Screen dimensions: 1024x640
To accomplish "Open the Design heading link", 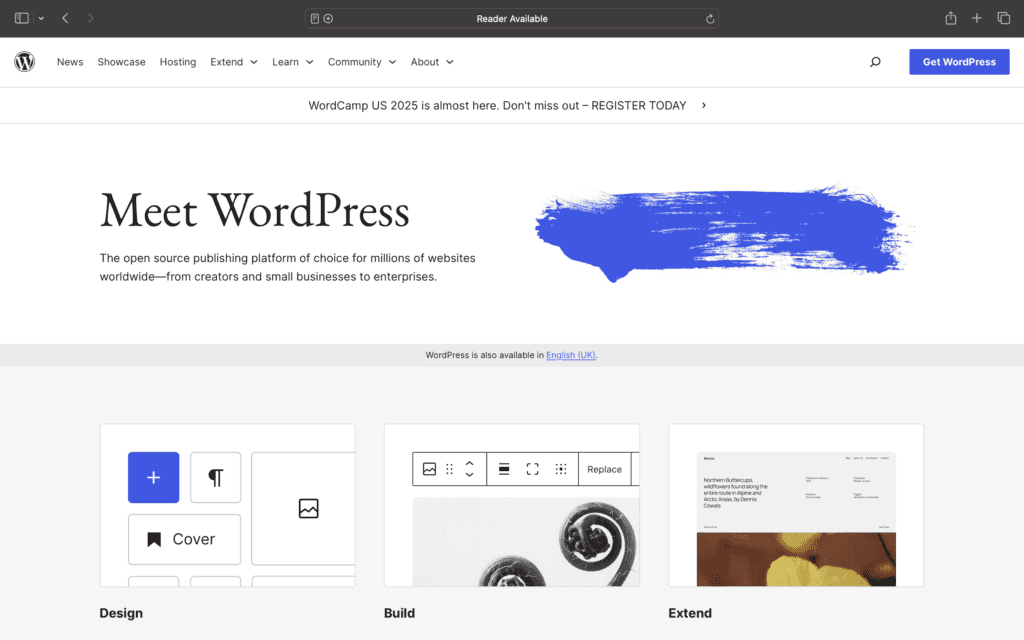I will pyautogui.click(x=121, y=613).
